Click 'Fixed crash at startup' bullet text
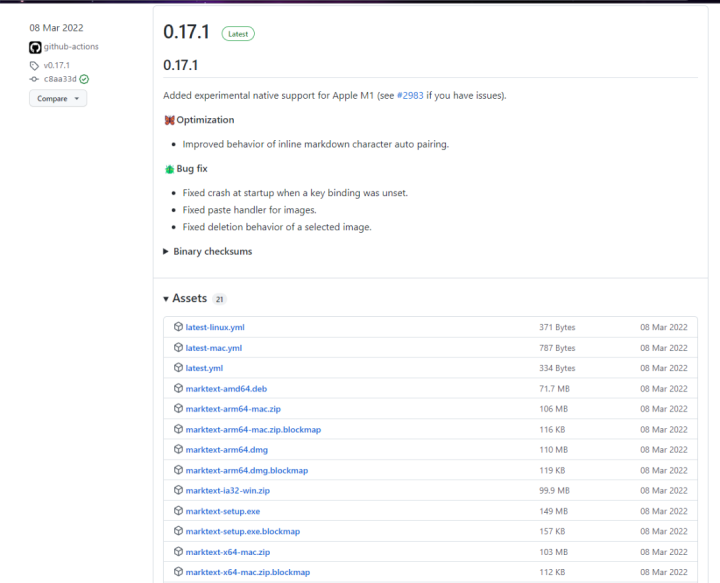Viewport: 720px width, 583px height. 295,193
